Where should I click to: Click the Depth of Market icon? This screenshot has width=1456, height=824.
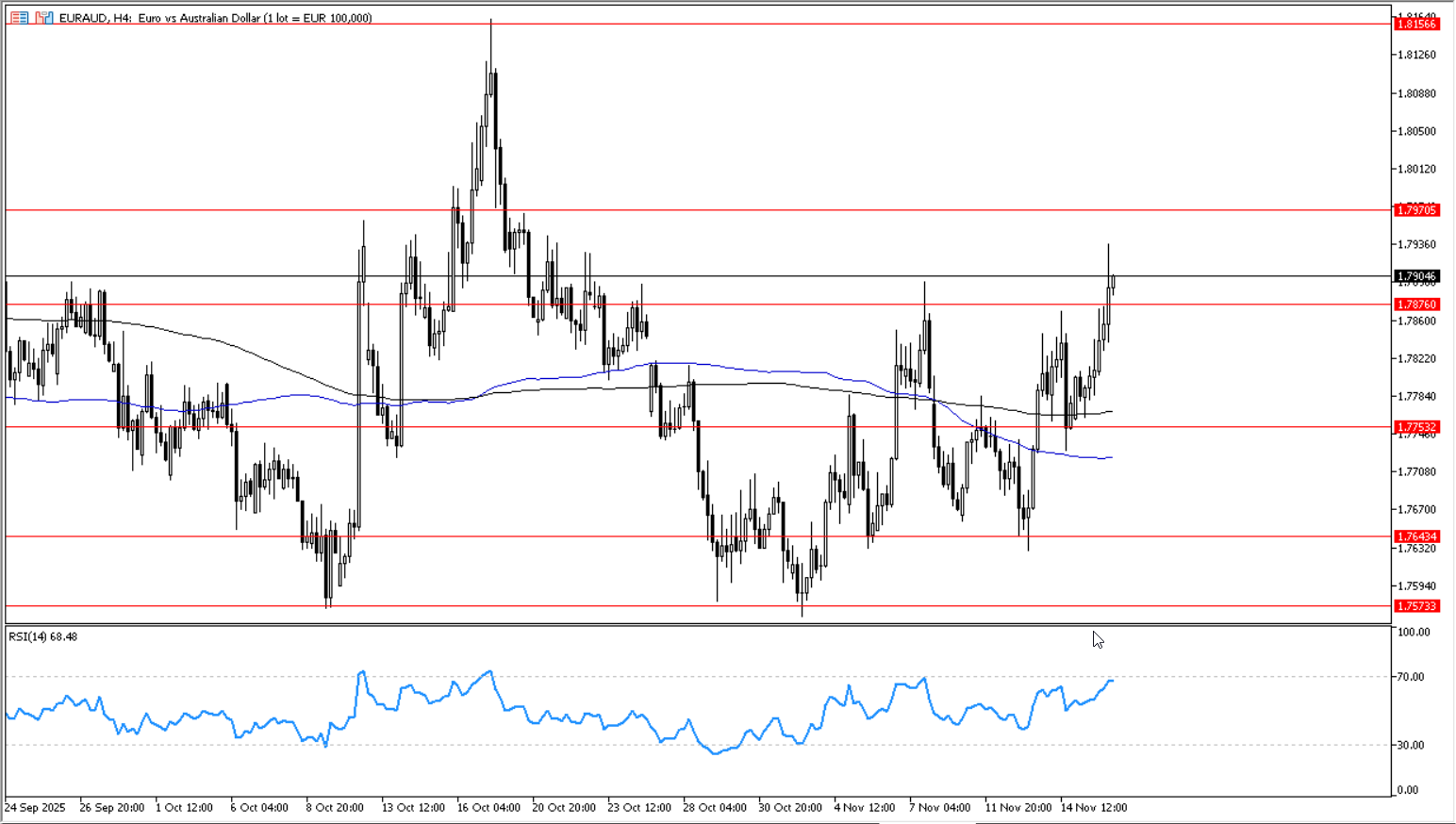[x=44, y=18]
